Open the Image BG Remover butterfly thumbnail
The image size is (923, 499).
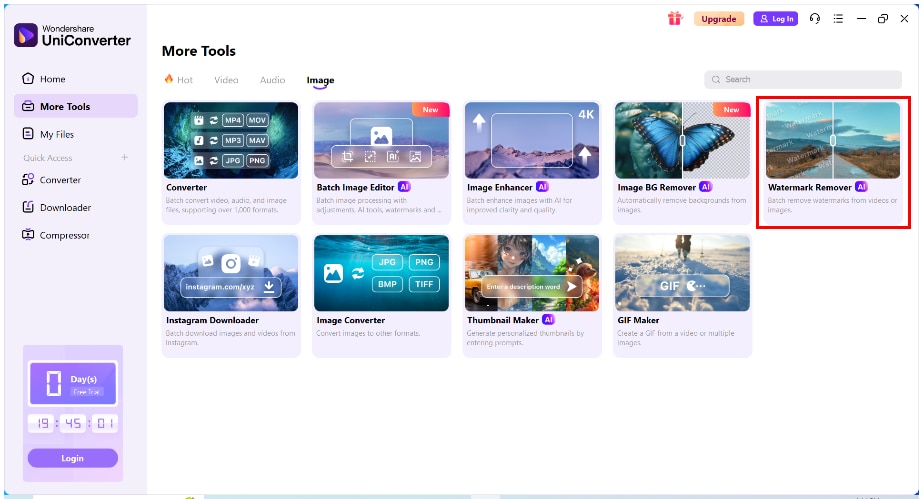pos(683,140)
